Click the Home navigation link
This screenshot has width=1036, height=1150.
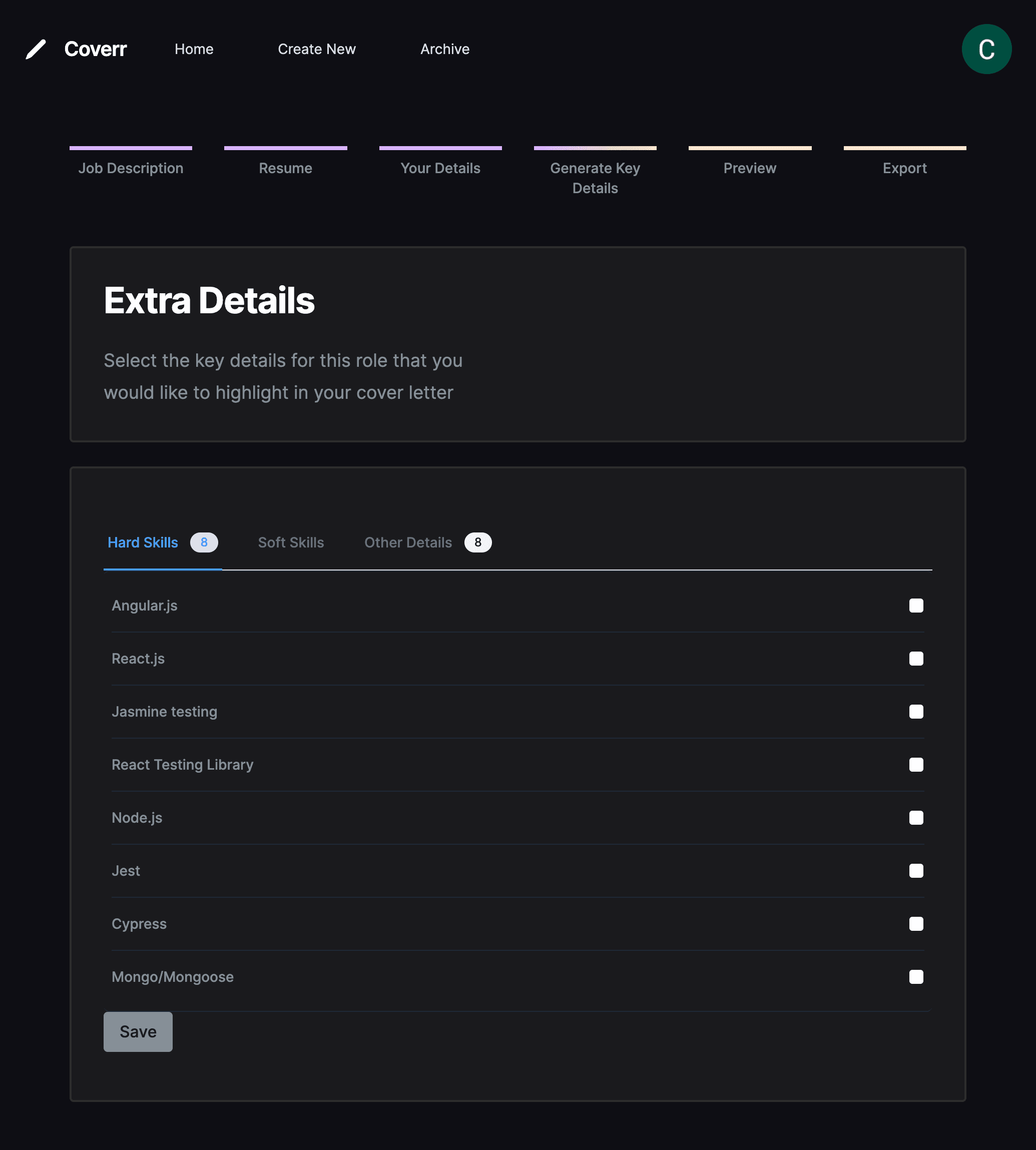tap(194, 48)
